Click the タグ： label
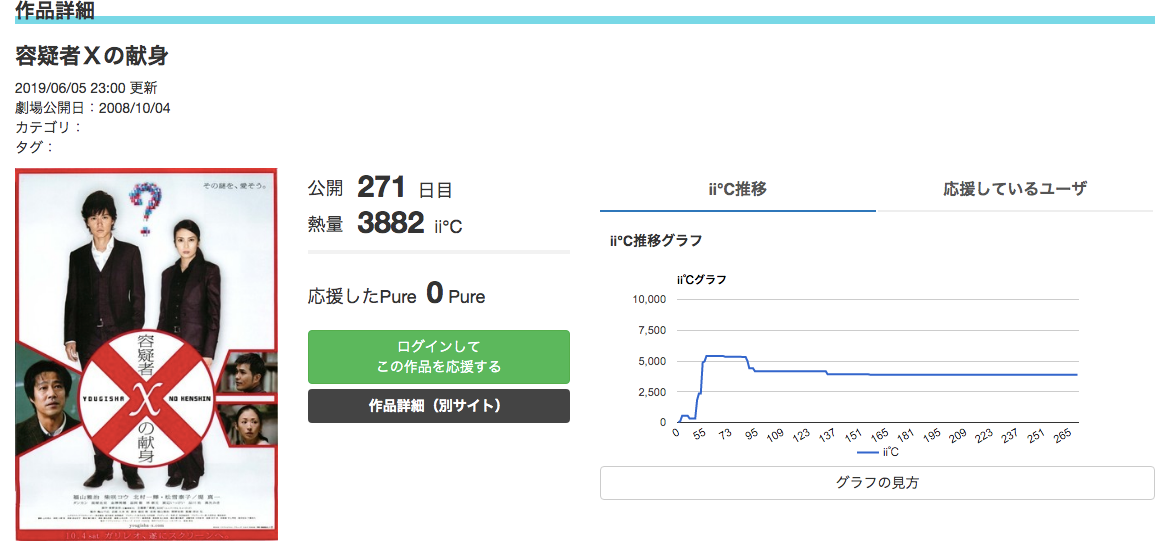The image size is (1159, 546). click(35, 146)
